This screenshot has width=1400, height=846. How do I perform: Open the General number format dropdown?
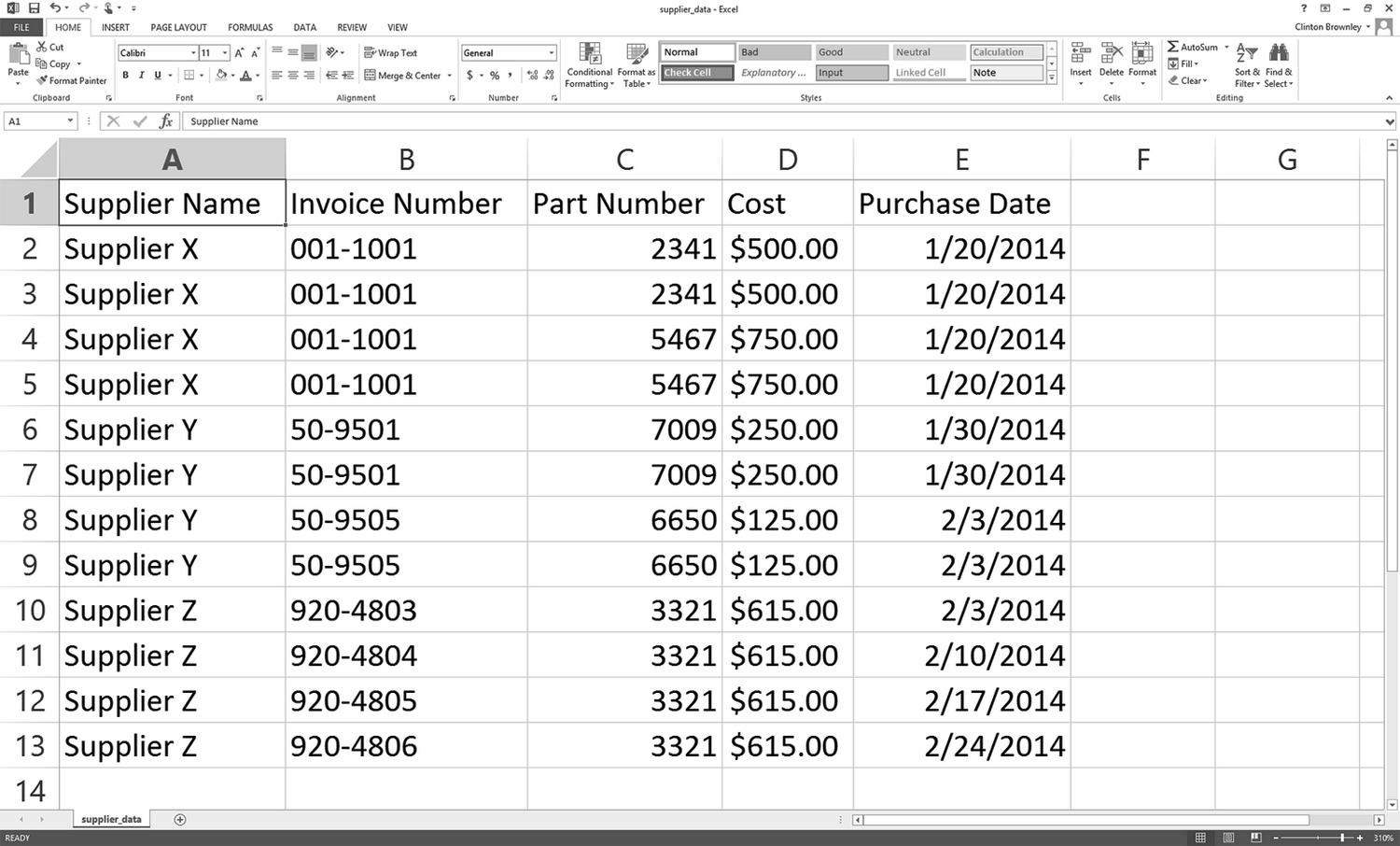click(552, 53)
